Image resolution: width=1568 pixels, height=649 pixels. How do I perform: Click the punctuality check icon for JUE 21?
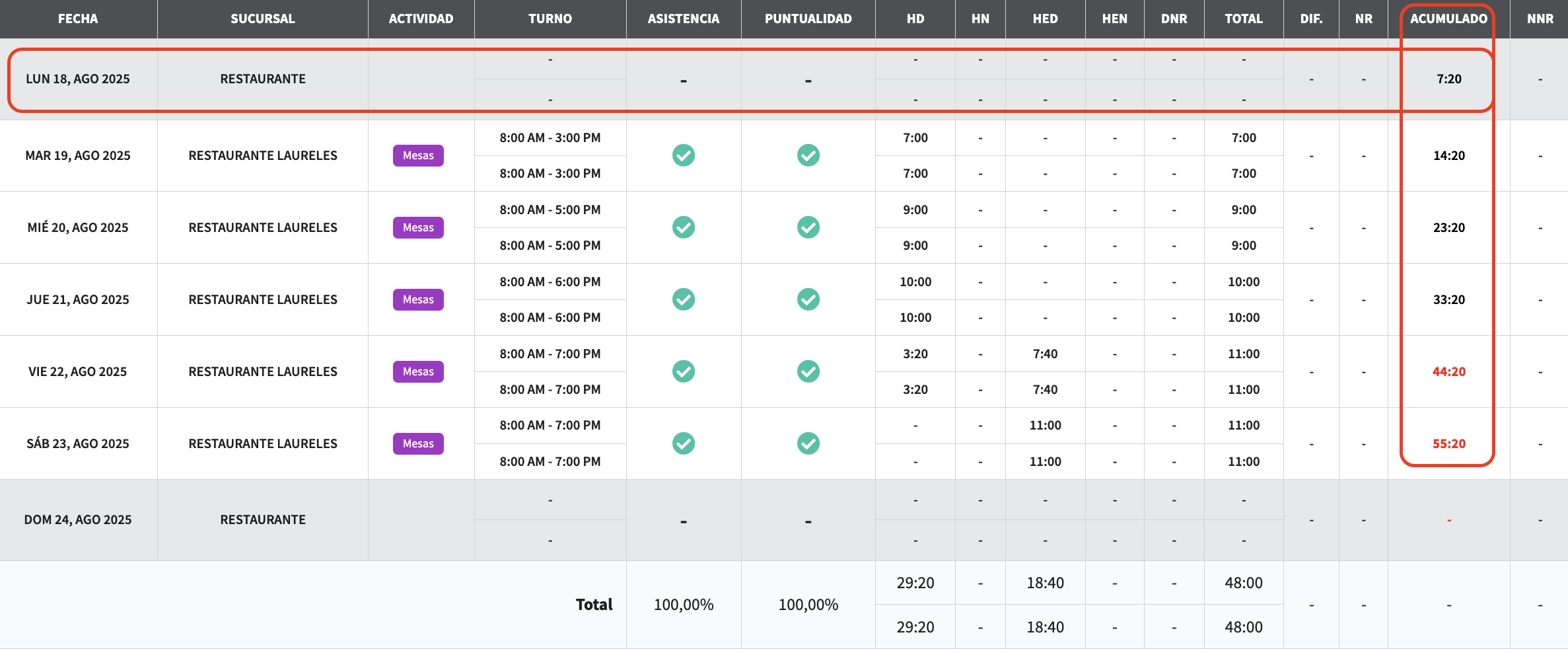pos(808,299)
